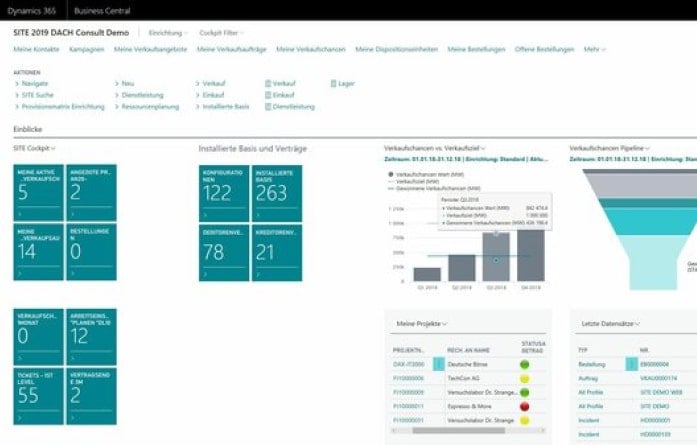Open Meine Verkaufsaufträge
This screenshot has width=697, height=445.
(231, 49)
